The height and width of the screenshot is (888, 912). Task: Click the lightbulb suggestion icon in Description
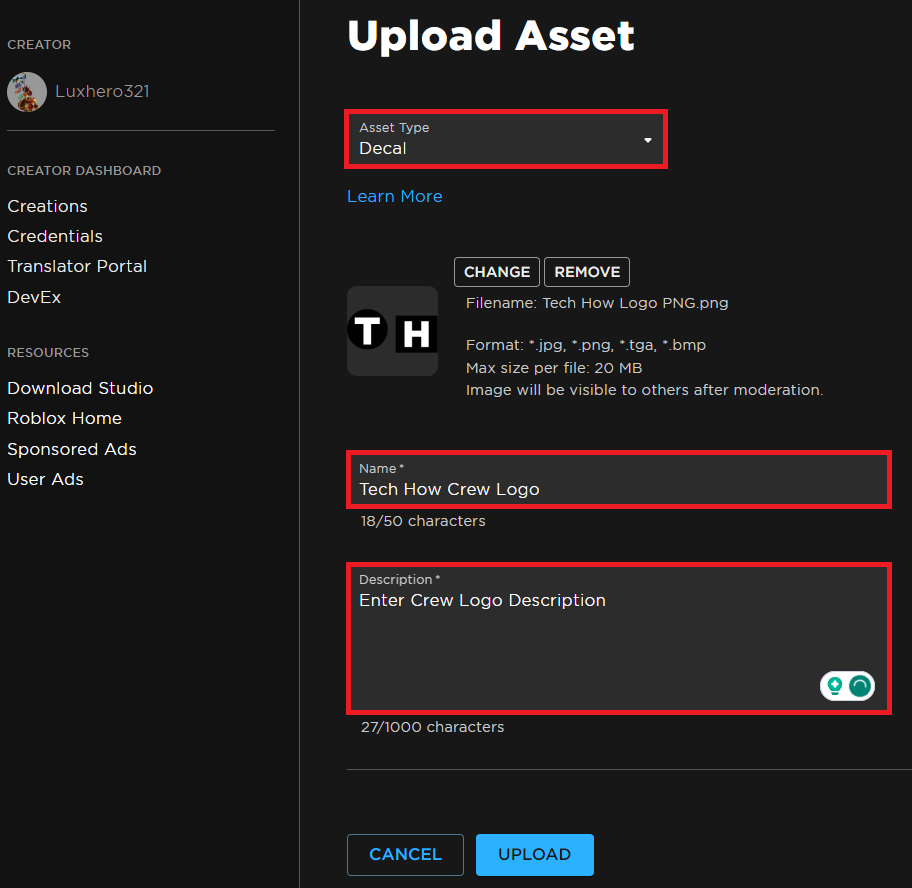835,686
